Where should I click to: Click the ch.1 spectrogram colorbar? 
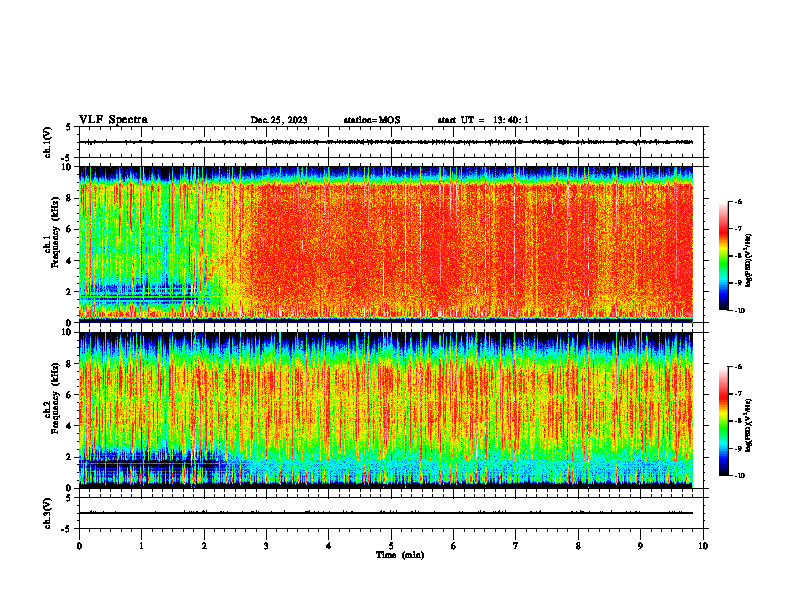click(x=724, y=256)
